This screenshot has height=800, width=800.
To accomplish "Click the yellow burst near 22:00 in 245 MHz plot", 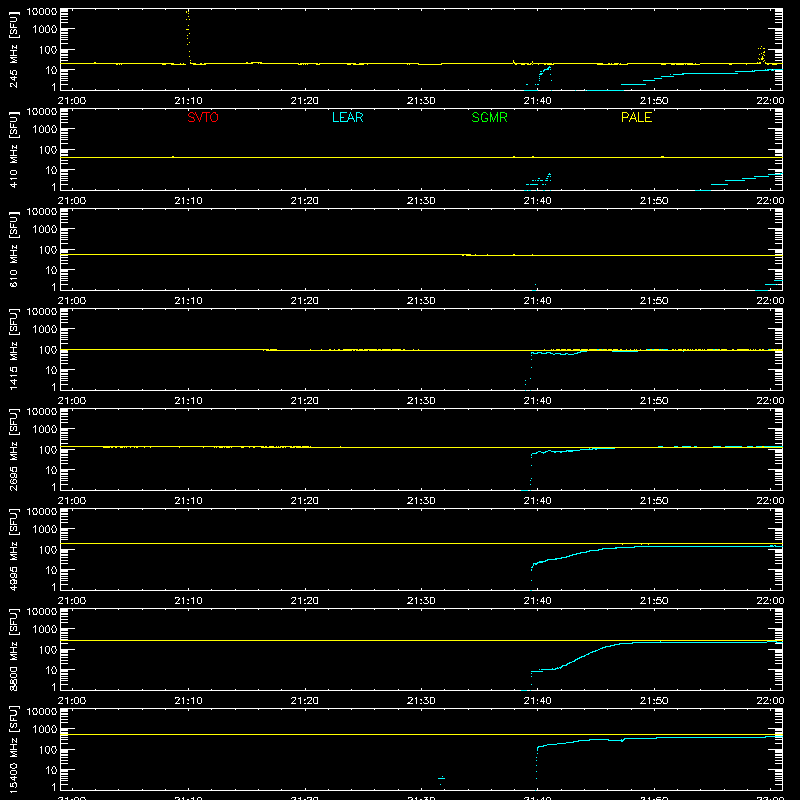I will (761, 55).
